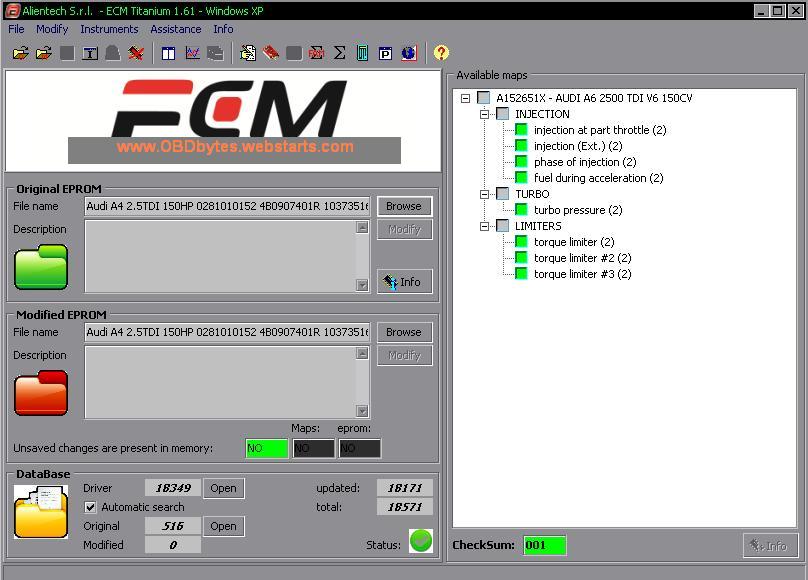Image resolution: width=808 pixels, height=580 pixels.
Task: Click the green round Status indicator icon
Action: click(x=421, y=541)
